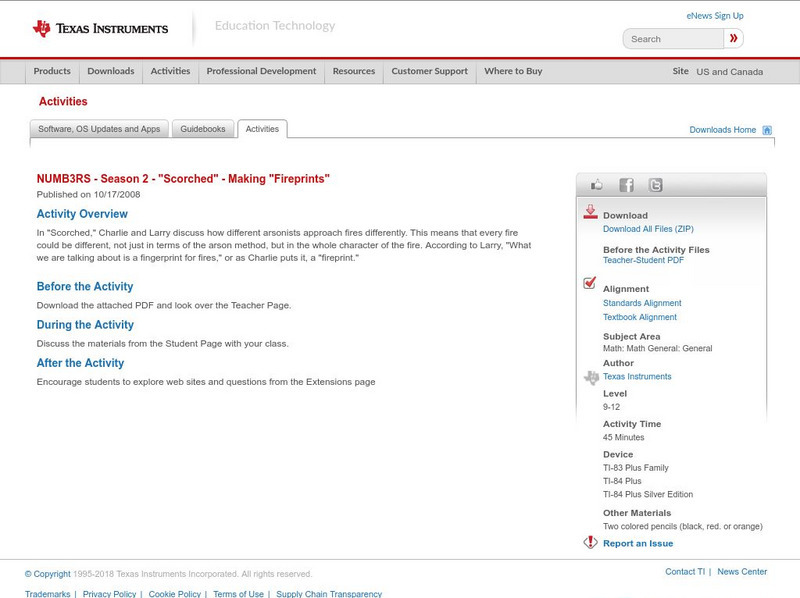Click inside the Search field
The height and width of the screenshot is (598, 800).
point(670,38)
